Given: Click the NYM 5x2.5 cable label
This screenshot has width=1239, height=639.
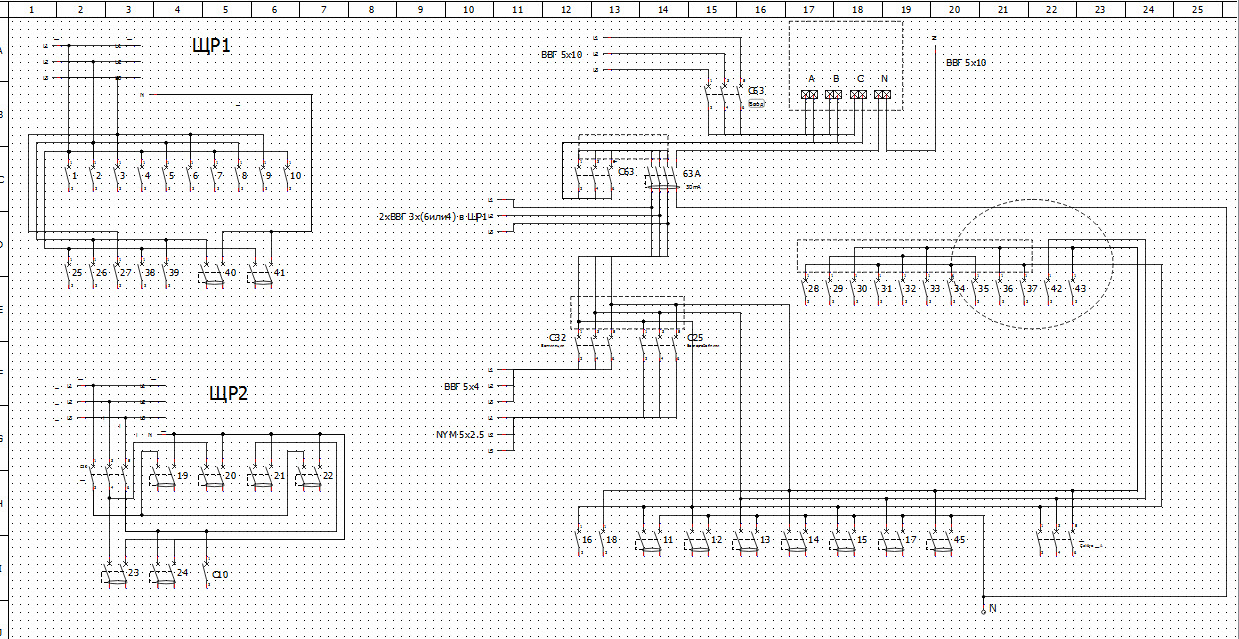Looking at the screenshot, I should pos(458,435).
